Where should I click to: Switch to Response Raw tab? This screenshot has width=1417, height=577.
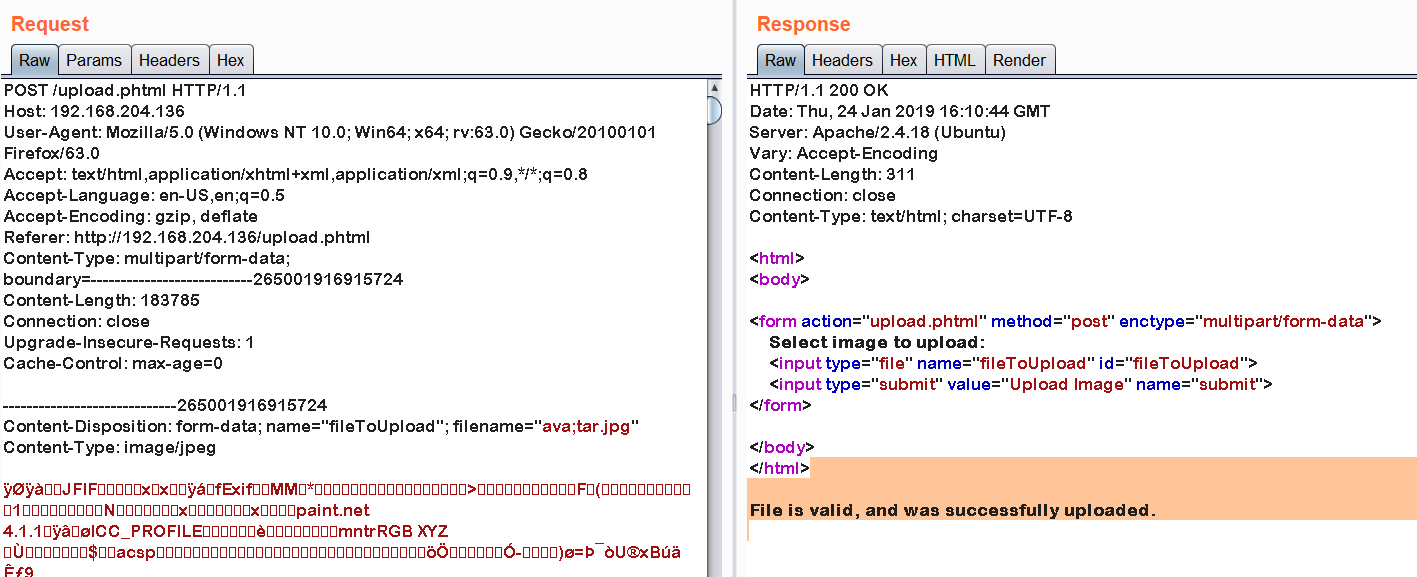[x=781, y=60]
